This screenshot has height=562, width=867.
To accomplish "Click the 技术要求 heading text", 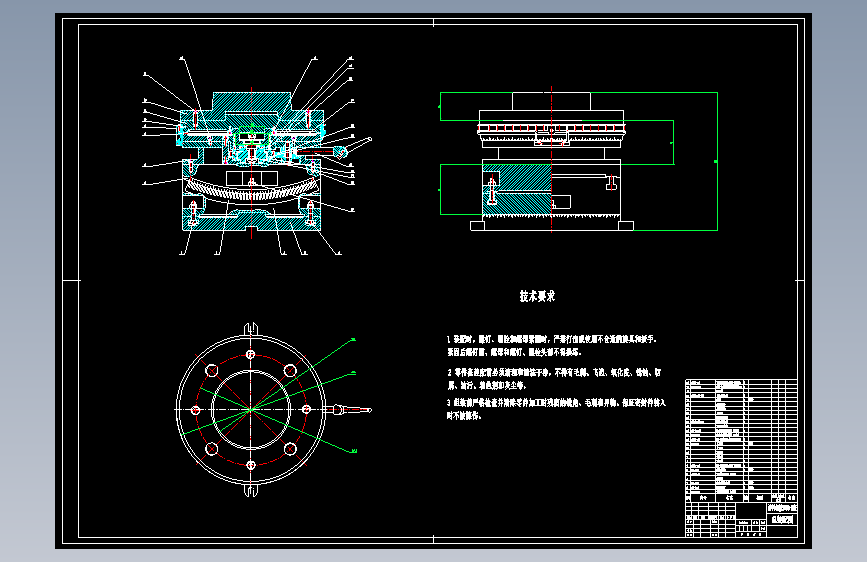I will click(537, 296).
